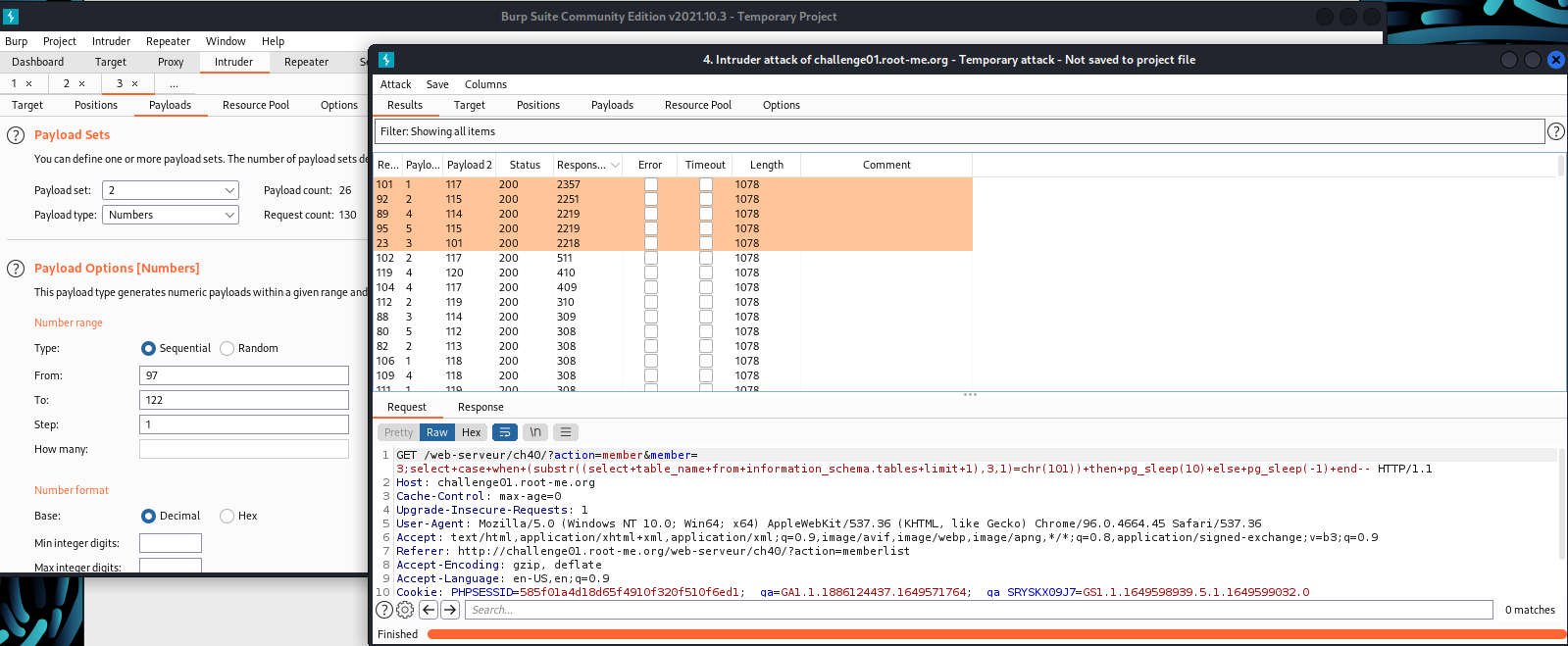The image size is (1568, 646).
Task: Tick Timeout checkbox for request 119
Action: pos(706,273)
